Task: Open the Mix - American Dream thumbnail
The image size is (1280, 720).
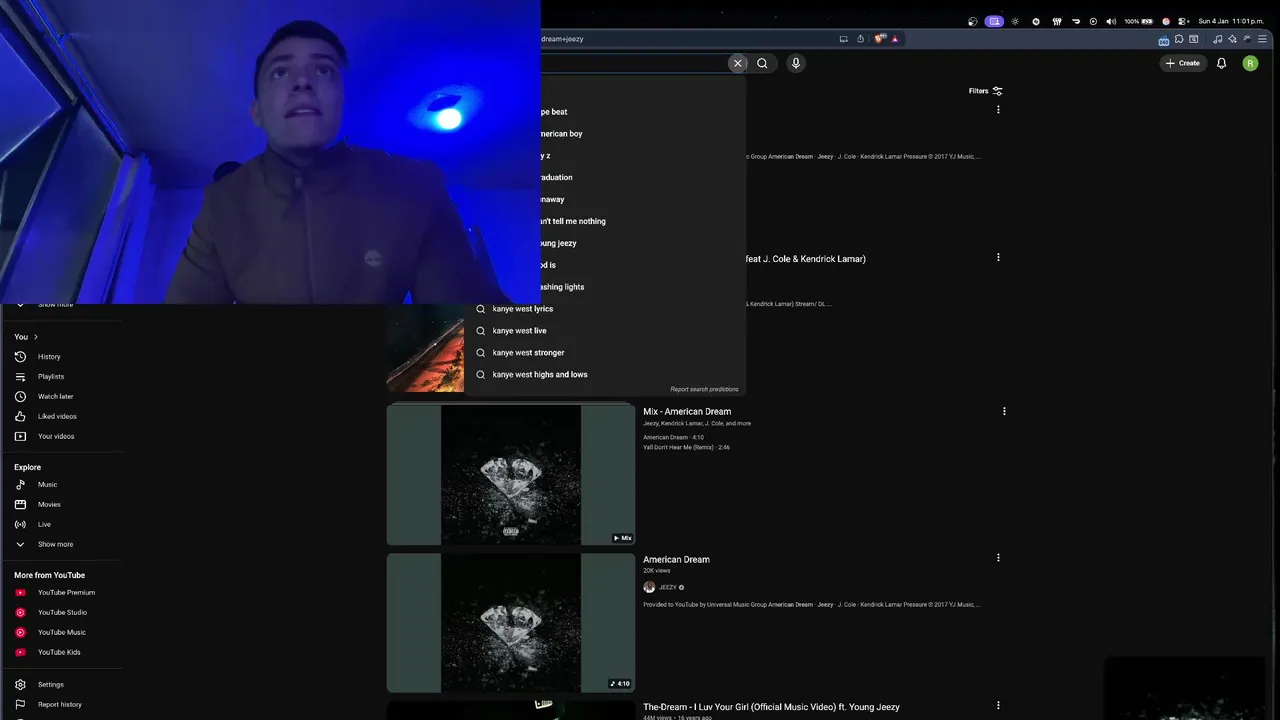Action: [x=511, y=475]
